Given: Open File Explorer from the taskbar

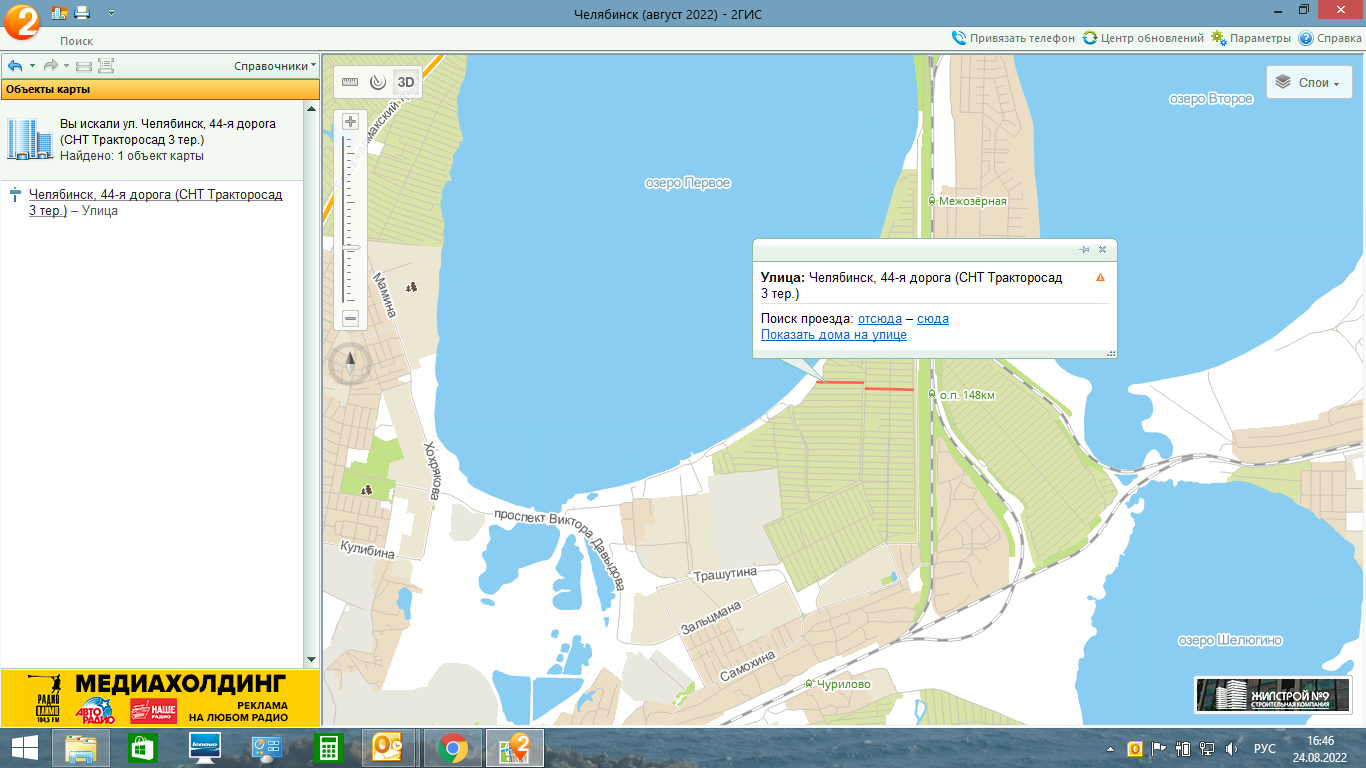Looking at the screenshot, I should (x=81, y=748).
